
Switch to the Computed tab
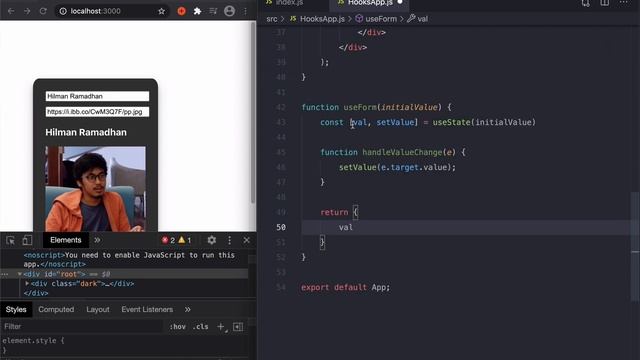tap(56, 309)
